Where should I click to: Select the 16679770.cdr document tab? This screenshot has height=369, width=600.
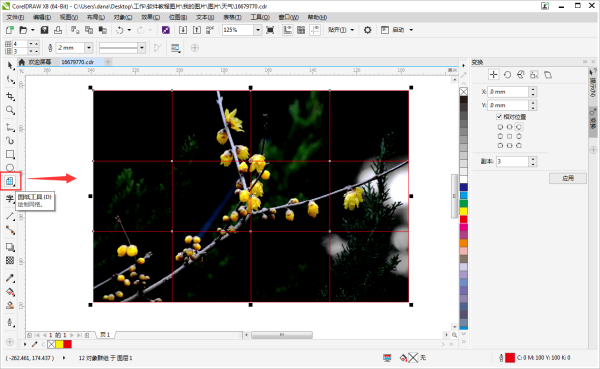(x=78, y=62)
